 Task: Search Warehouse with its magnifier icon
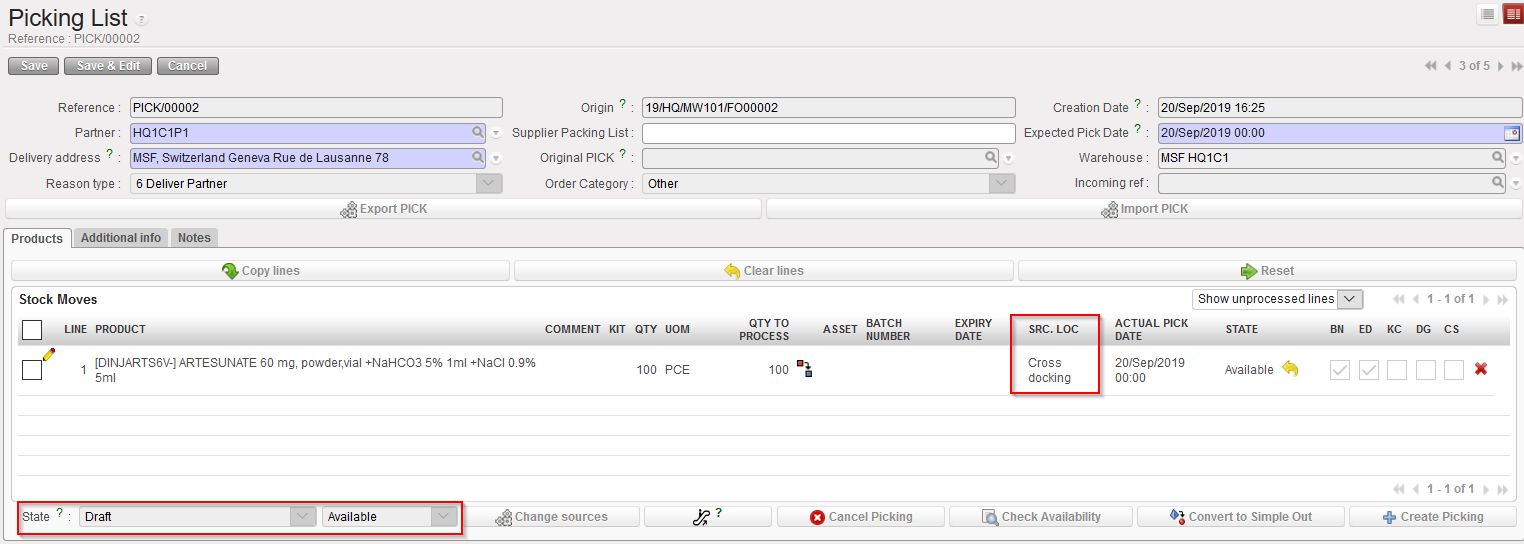point(1498,157)
